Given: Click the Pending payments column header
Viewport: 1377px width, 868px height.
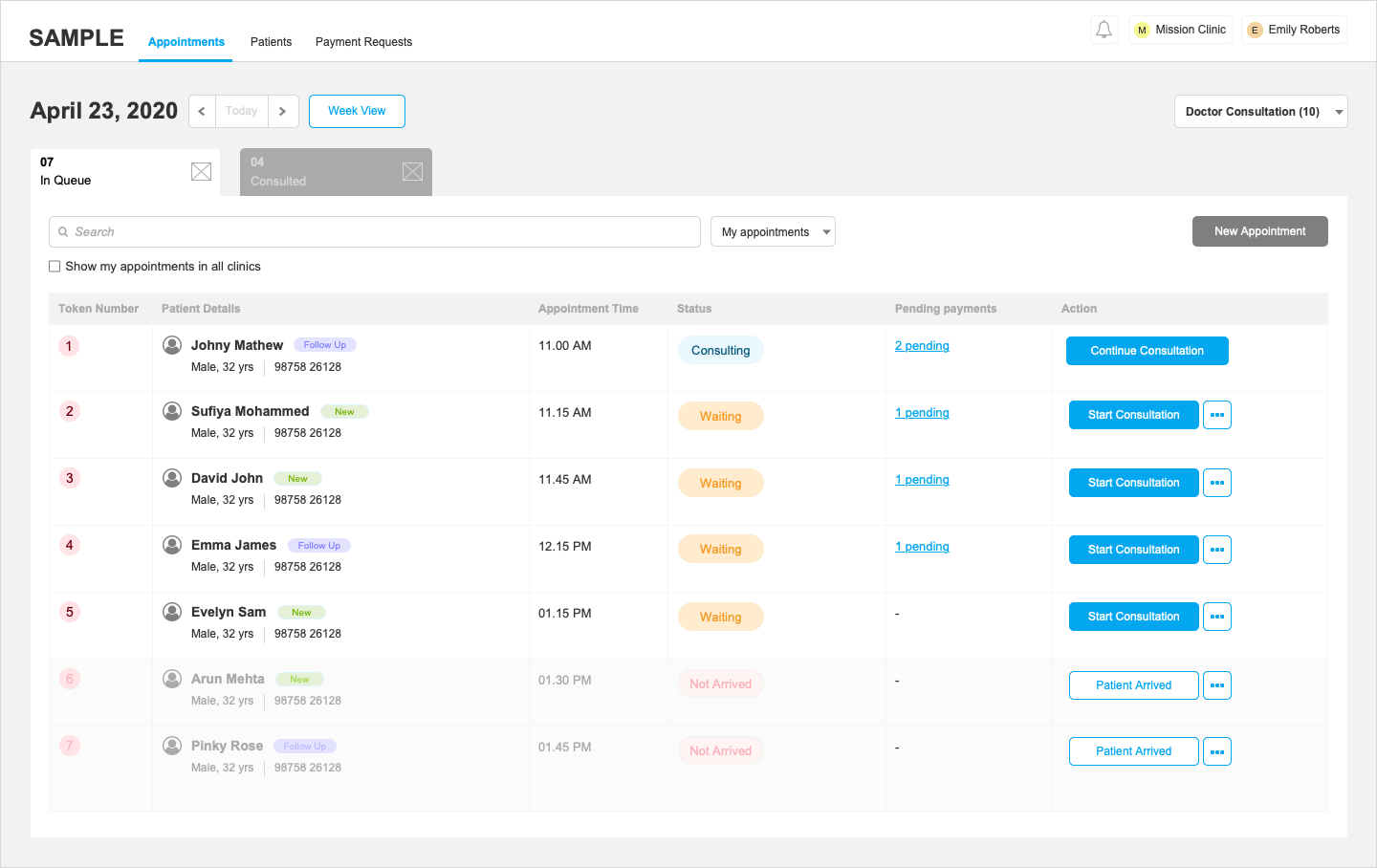Looking at the screenshot, I should click(x=946, y=309).
